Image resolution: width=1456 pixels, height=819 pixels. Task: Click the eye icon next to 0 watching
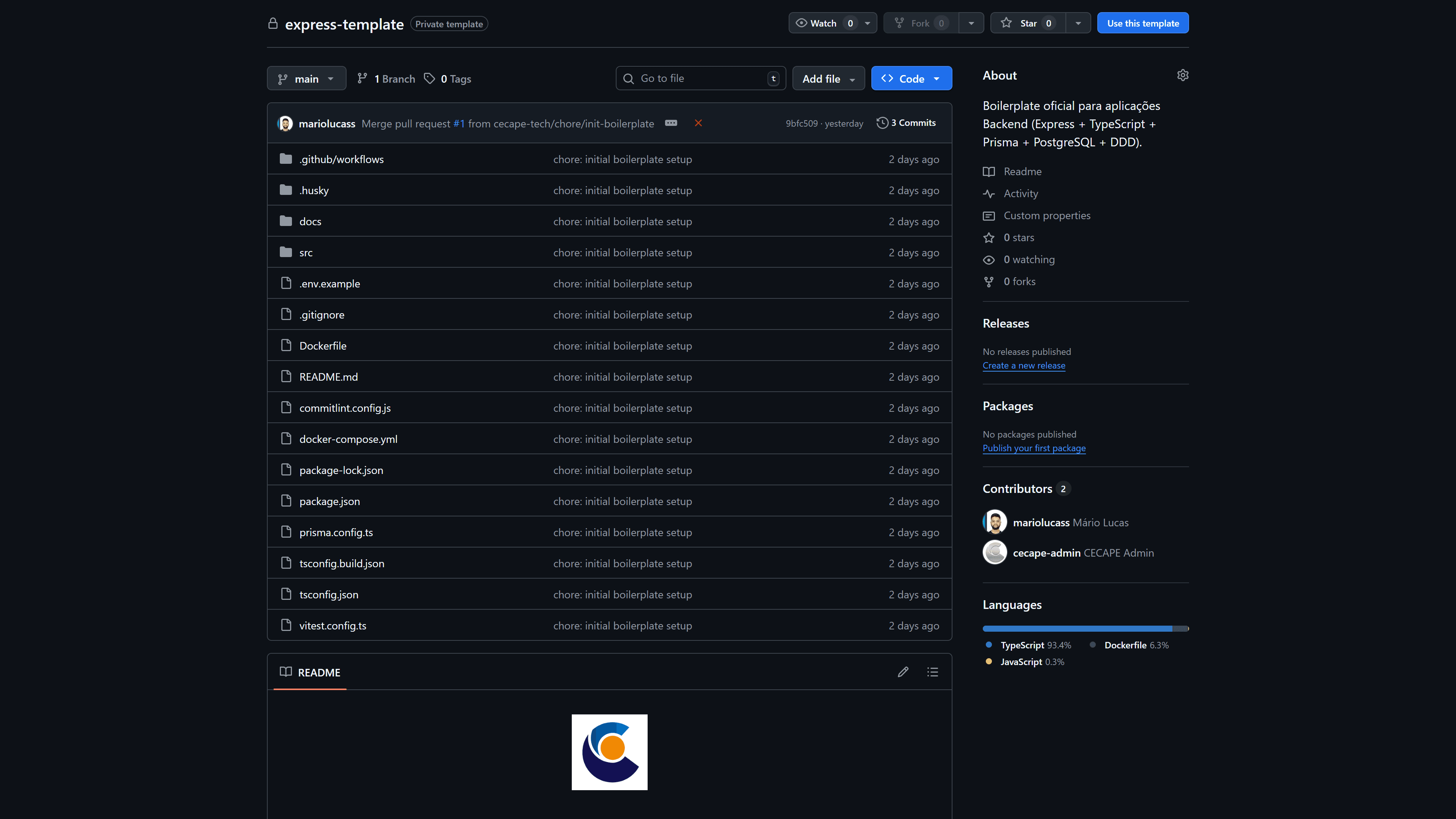tap(989, 259)
